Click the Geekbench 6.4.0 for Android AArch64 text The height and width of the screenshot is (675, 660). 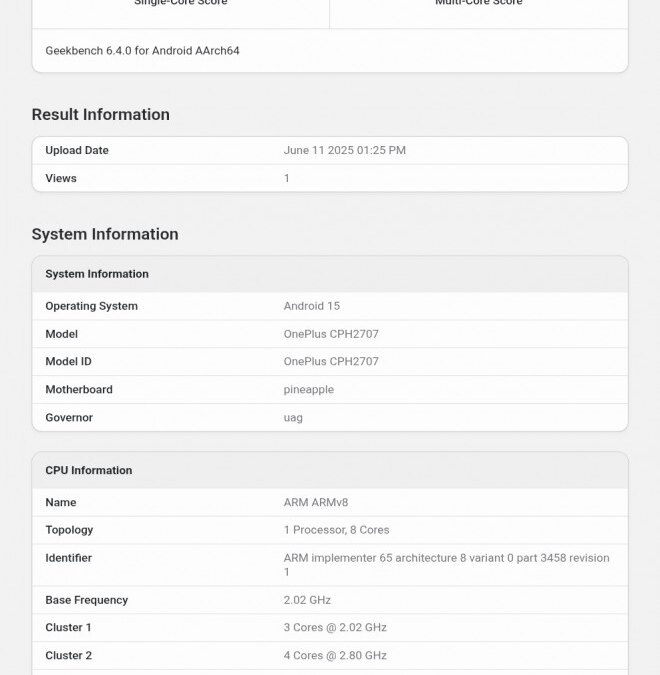tap(142, 51)
